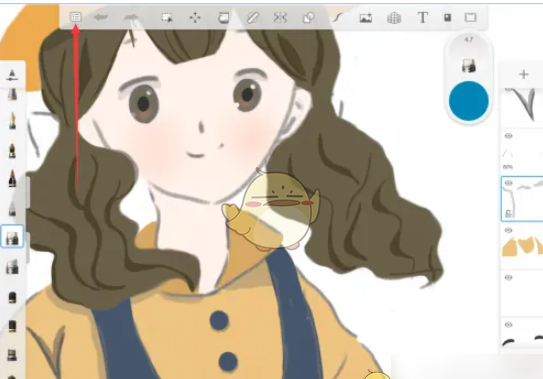The image size is (543, 379).
Task: Choose the brown-tipped marker brush
Action: click(12, 151)
